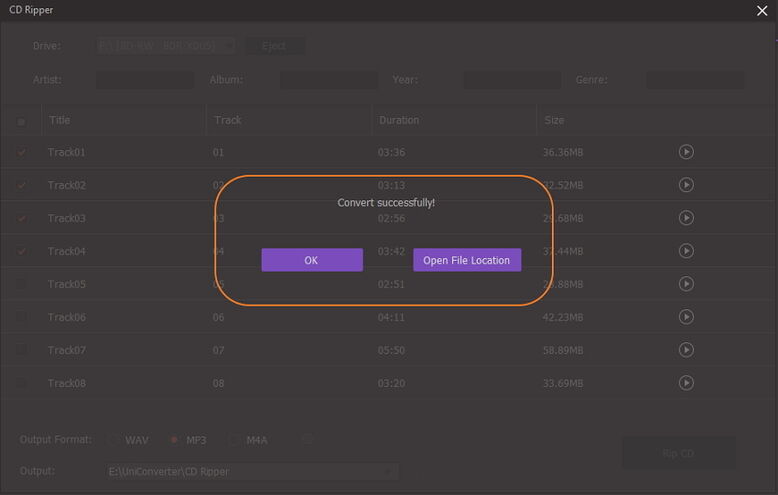Check the Track06 checkbox
The height and width of the screenshot is (495, 778).
21,317
